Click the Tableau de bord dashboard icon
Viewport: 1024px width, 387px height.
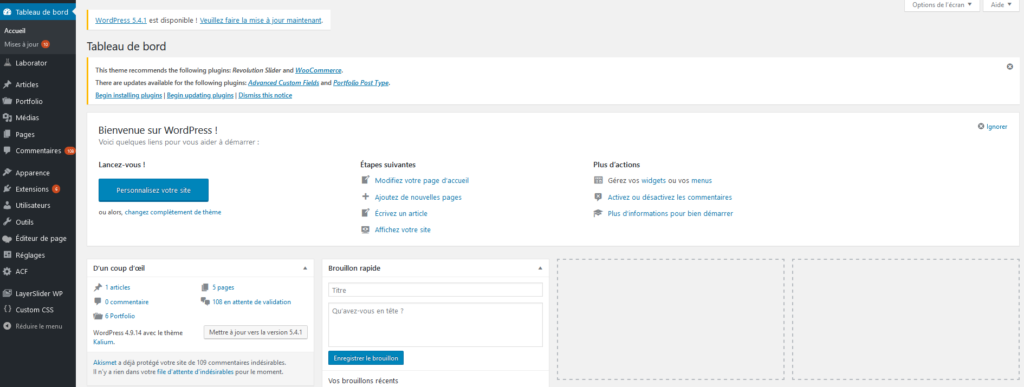pos(7,12)
